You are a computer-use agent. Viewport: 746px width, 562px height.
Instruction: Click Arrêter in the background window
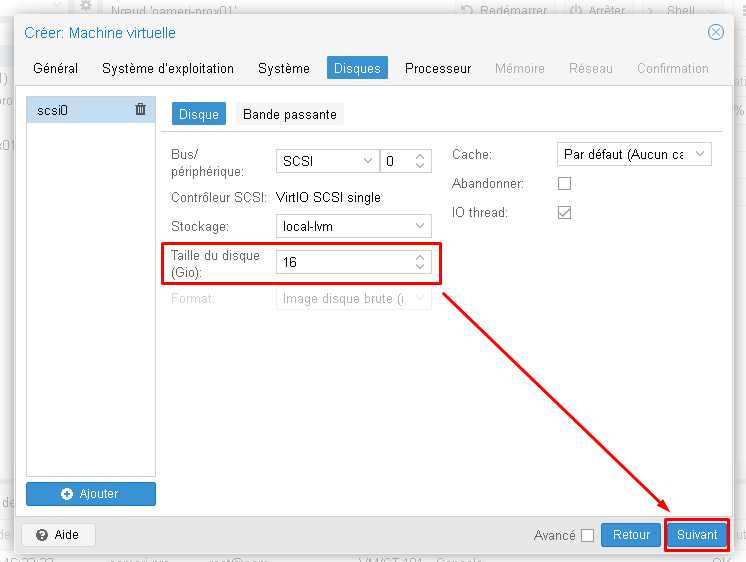coord(597,10)
